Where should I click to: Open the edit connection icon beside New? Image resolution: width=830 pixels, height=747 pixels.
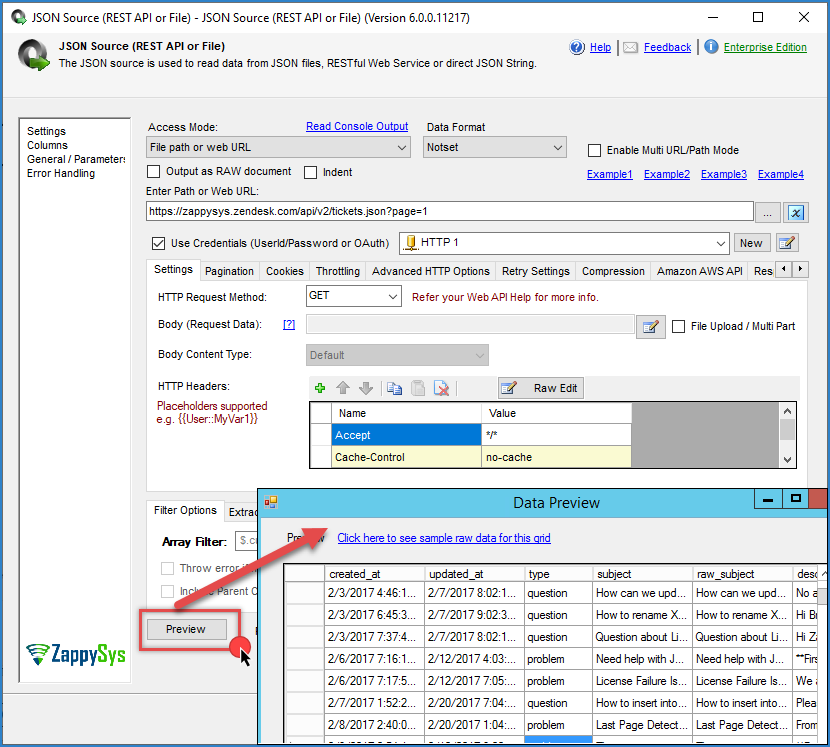click(x=787, y=242)
